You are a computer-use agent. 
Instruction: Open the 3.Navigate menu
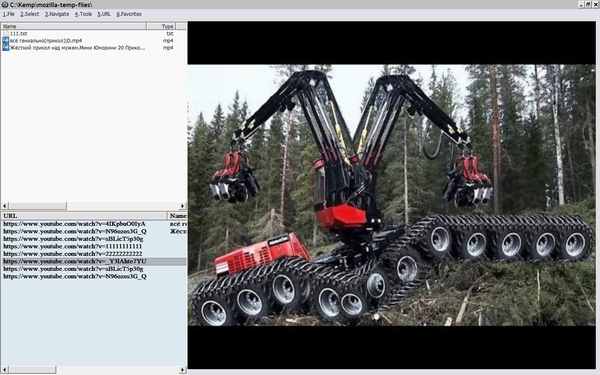coord(57,14)
